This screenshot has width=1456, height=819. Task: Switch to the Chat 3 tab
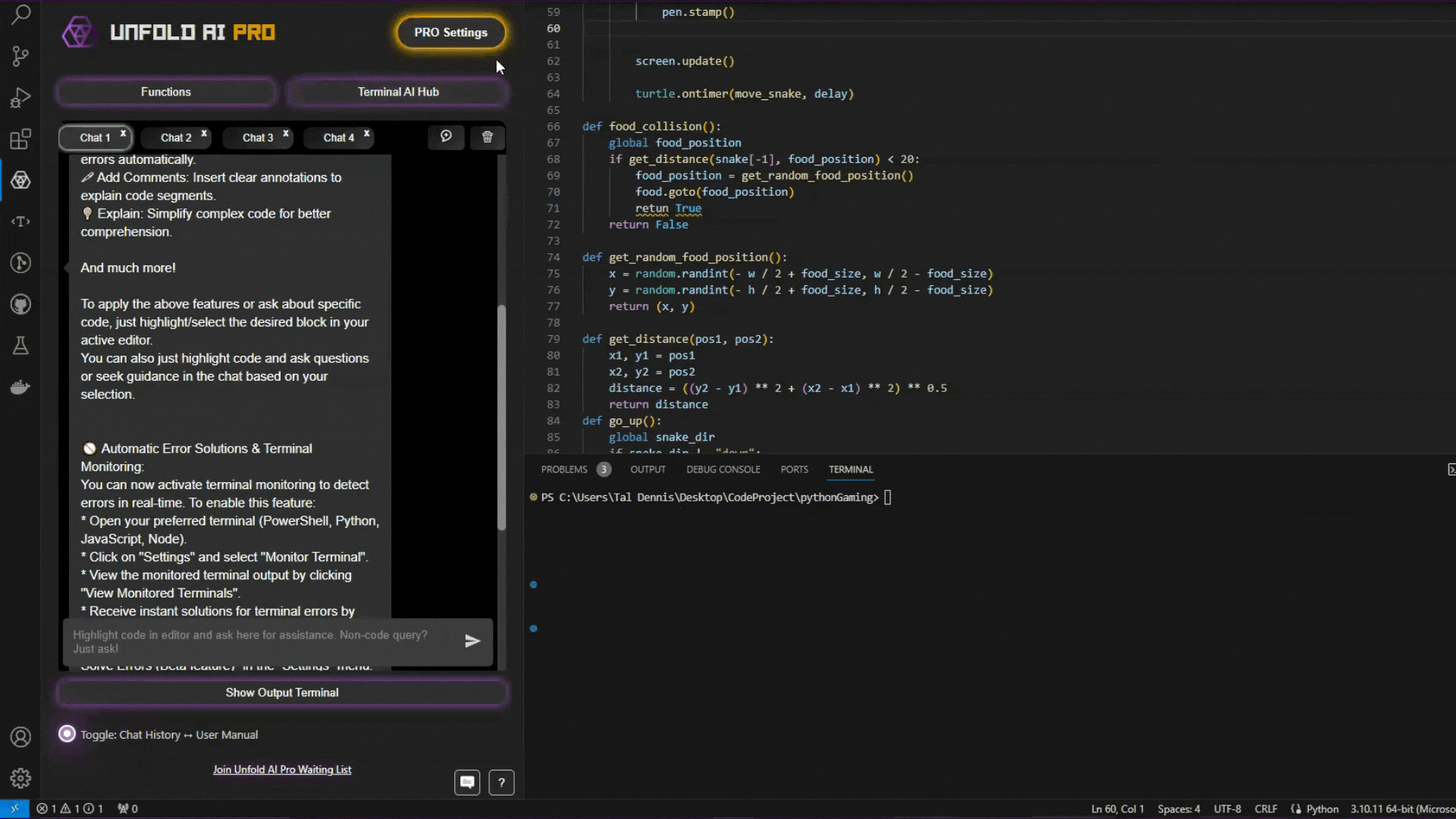[x=257, y=138]
